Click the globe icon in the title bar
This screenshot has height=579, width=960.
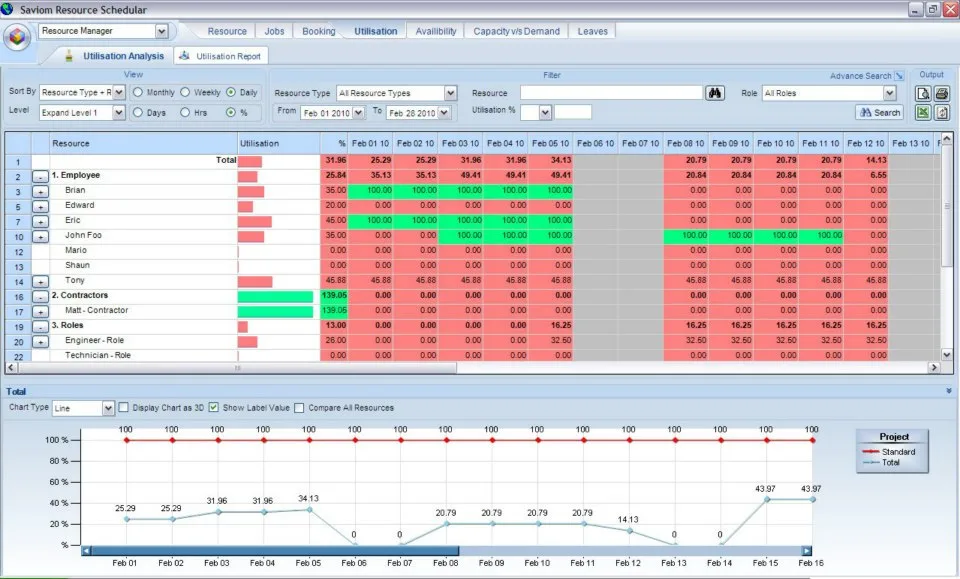(x=7, y=9)
